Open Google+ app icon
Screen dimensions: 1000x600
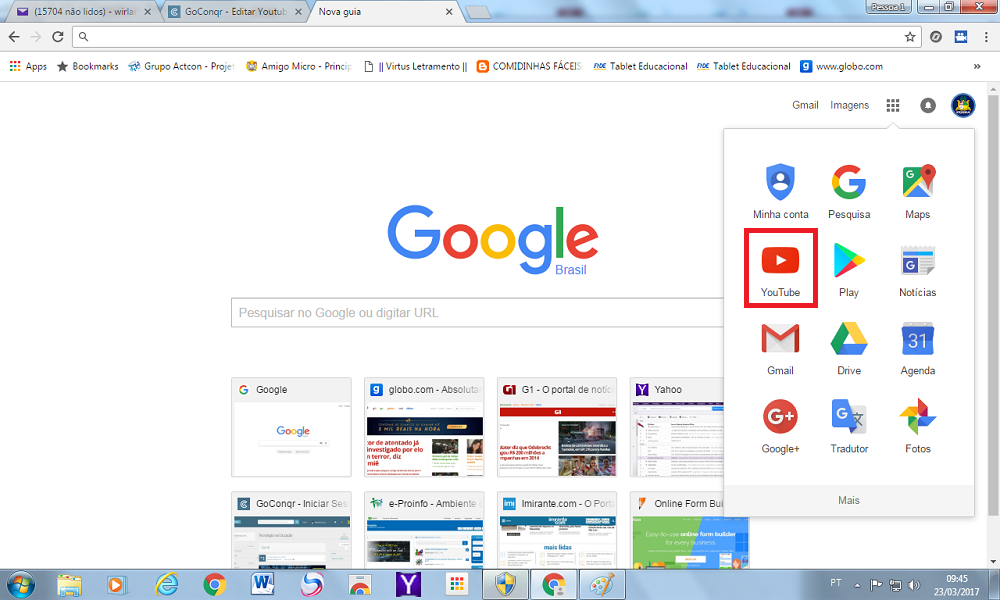[780, 425]
